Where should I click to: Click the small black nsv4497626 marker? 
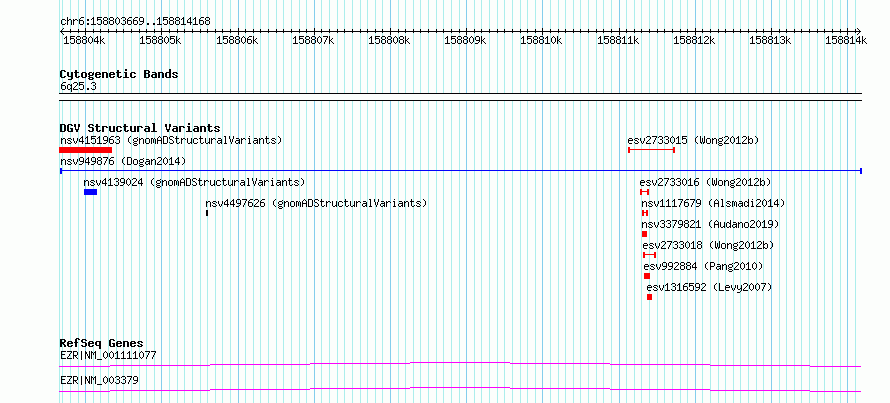click(x=207, y=213)
